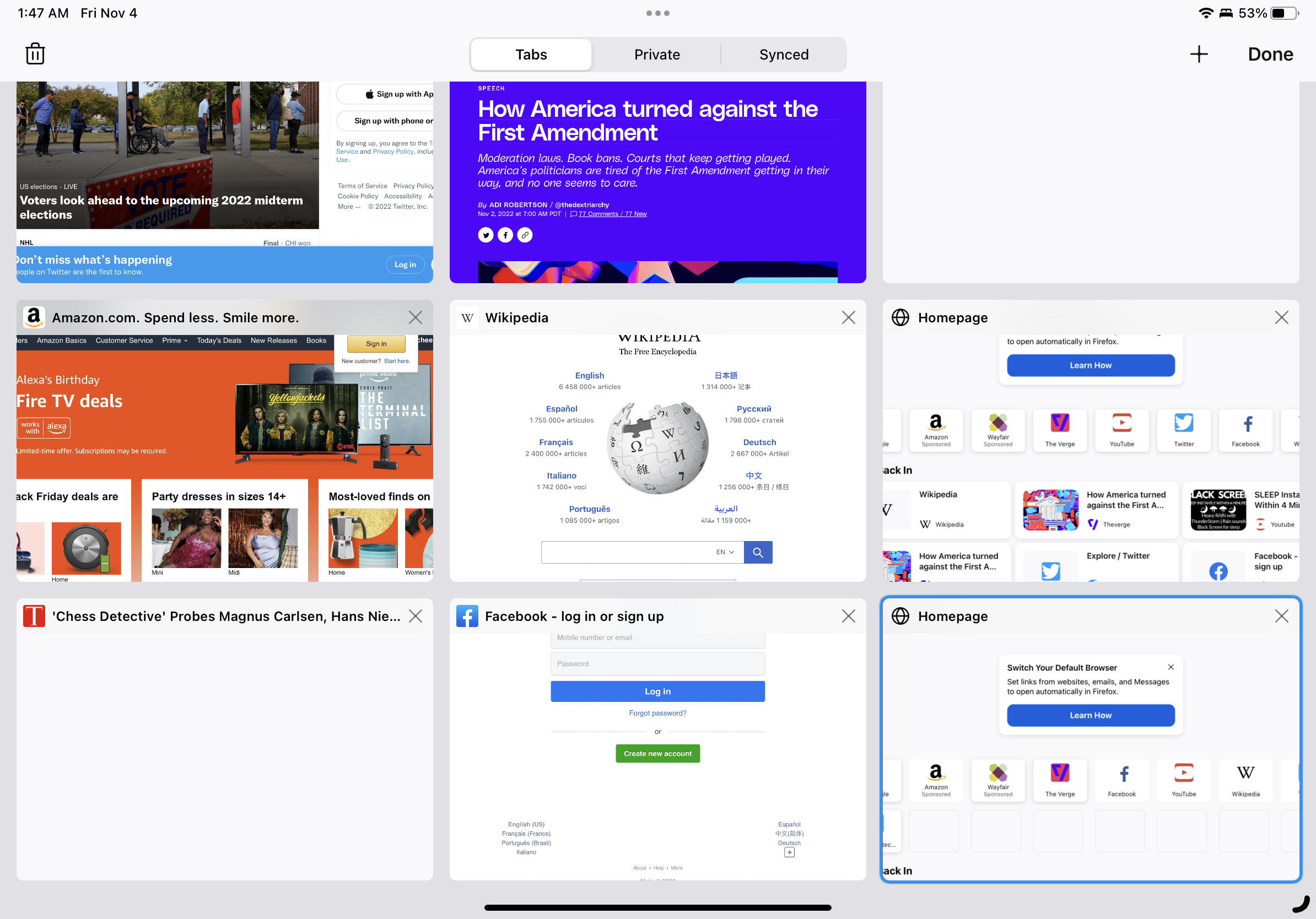
Task: Open Explore / Twitter jump back in card
Action: (x=1097, y=563)
